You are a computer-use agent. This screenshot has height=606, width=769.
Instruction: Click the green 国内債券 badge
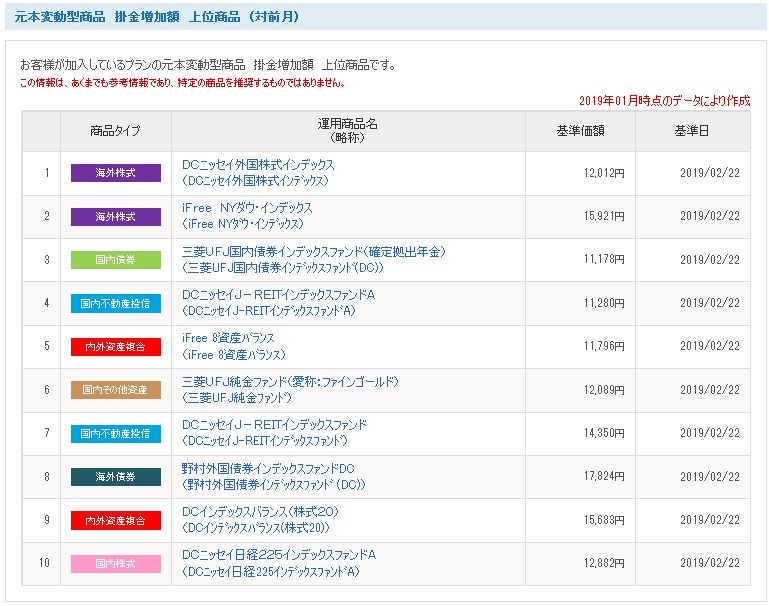(x=116, y=260)
